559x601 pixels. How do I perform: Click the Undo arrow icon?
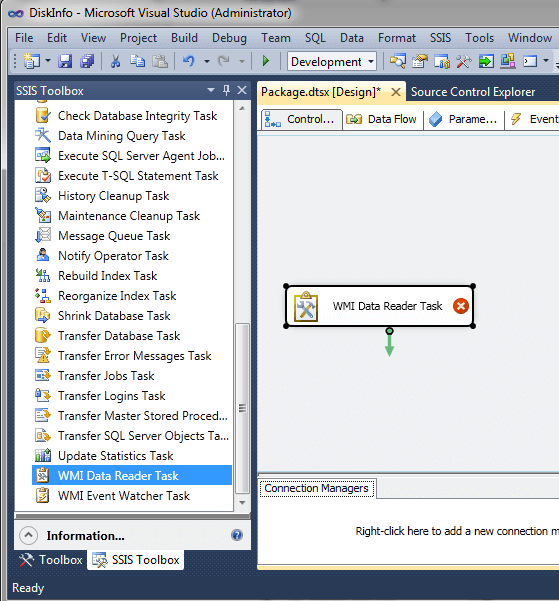(x=188, y=61)
